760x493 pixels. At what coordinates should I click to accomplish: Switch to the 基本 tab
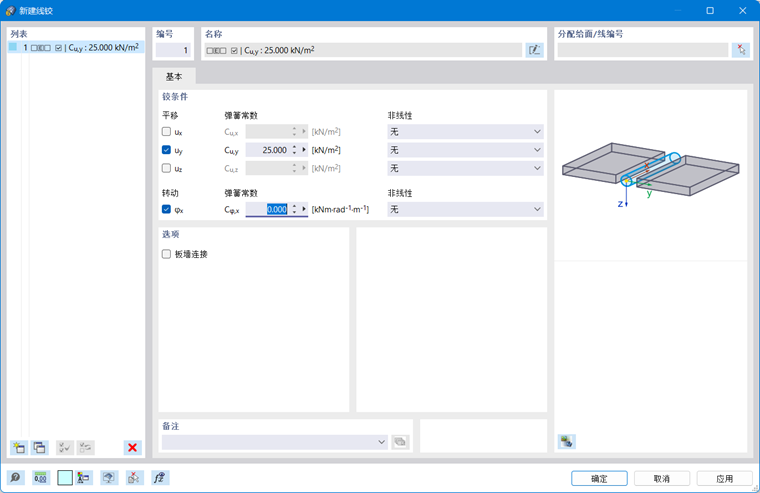(174, 77)
